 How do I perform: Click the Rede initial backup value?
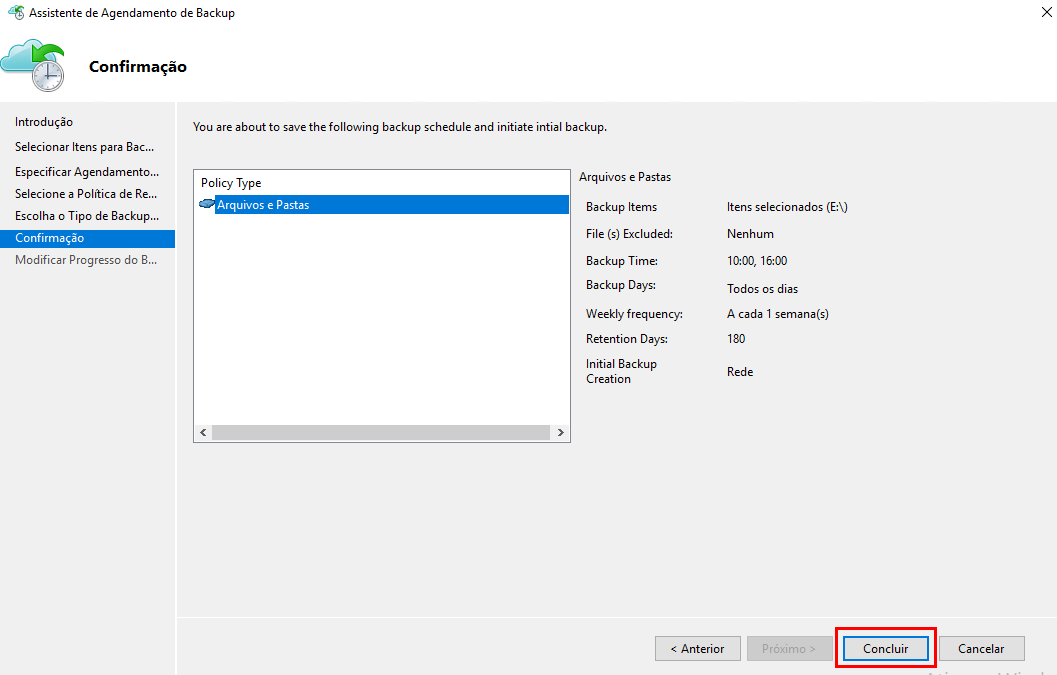coord(739,372)
